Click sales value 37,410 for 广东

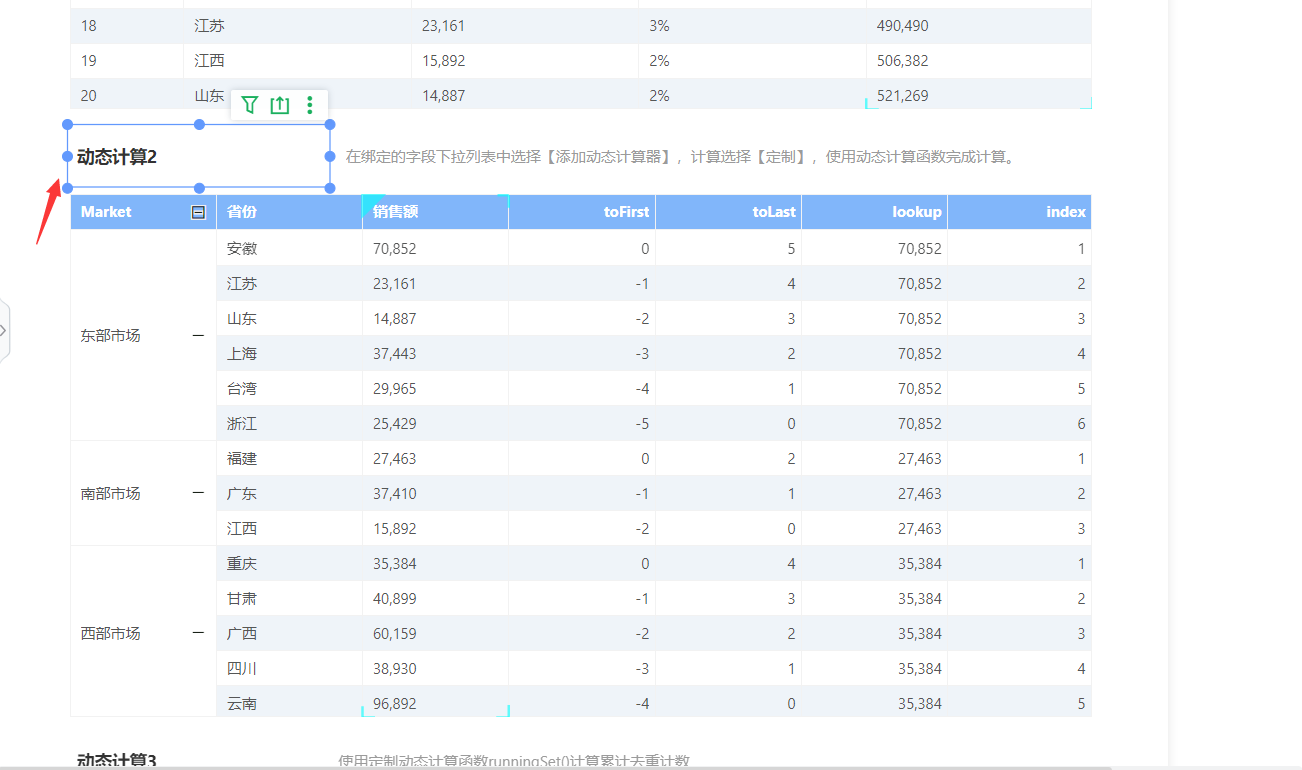pyautogui.click(x=395, y=493)
